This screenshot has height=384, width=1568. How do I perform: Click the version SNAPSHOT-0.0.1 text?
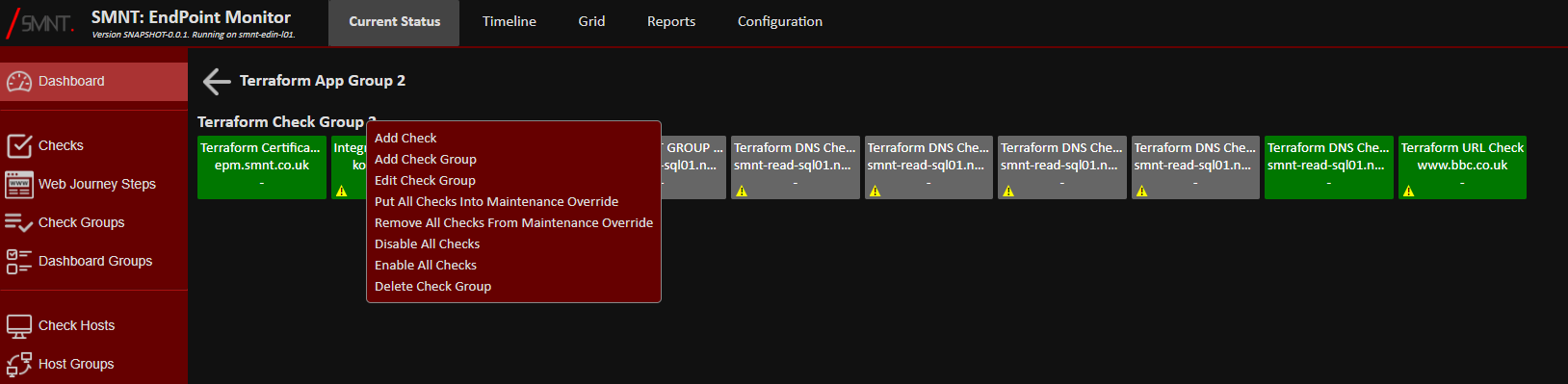click(x=194, y=35)
